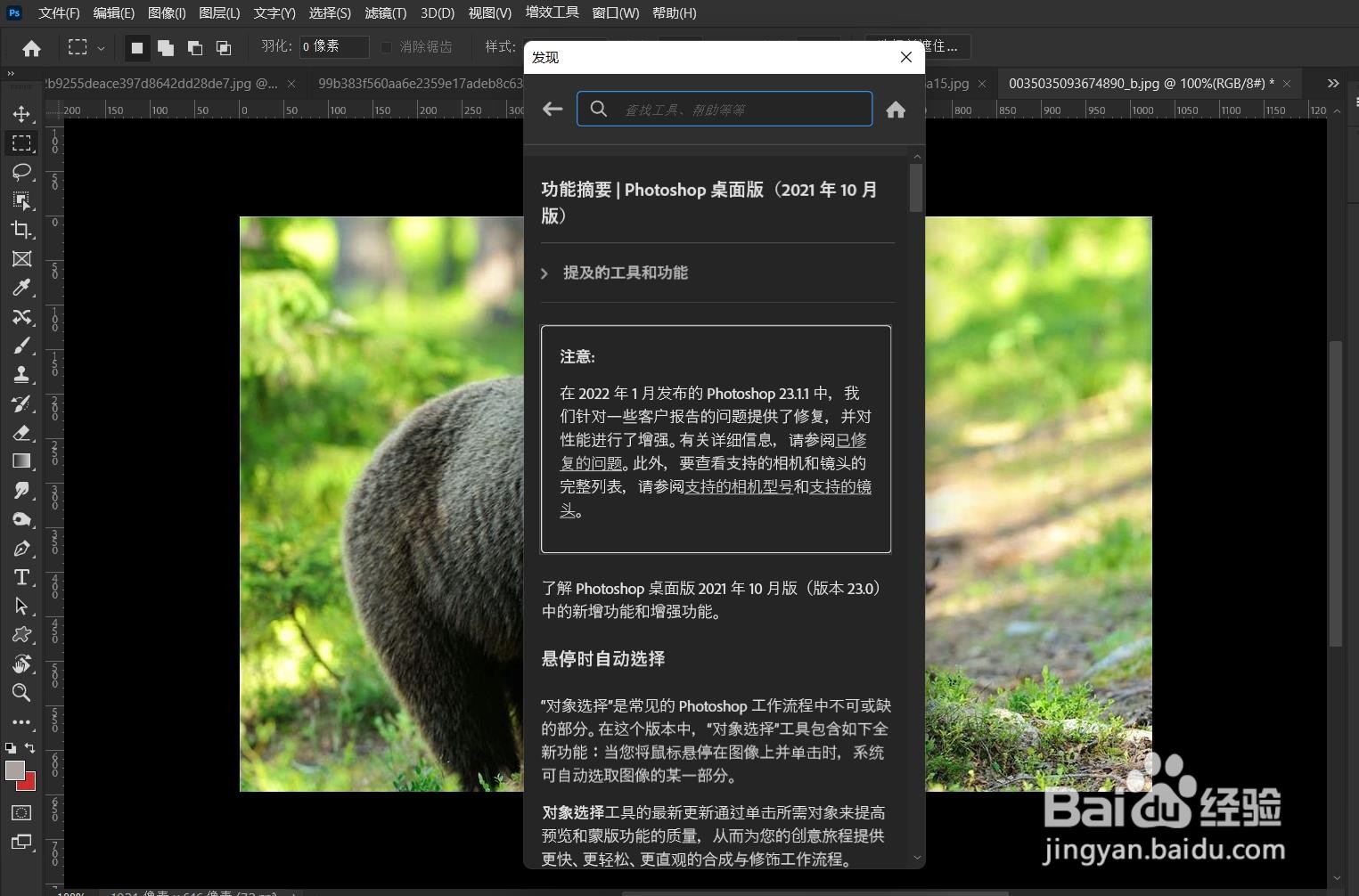1359x896 pixels.
Task: Open the 支持的相机型号 link
Action: [x=739, y=486]
